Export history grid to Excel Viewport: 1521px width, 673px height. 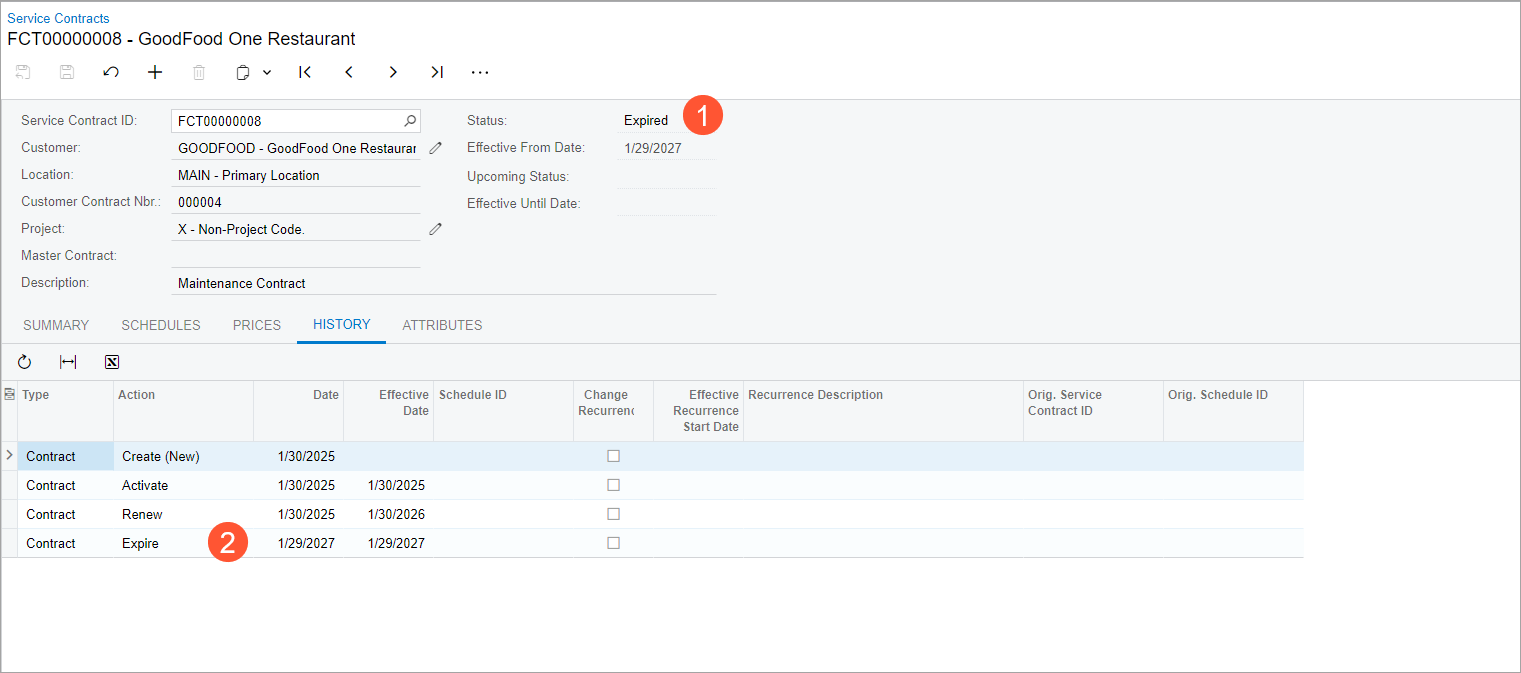(112, 362)
